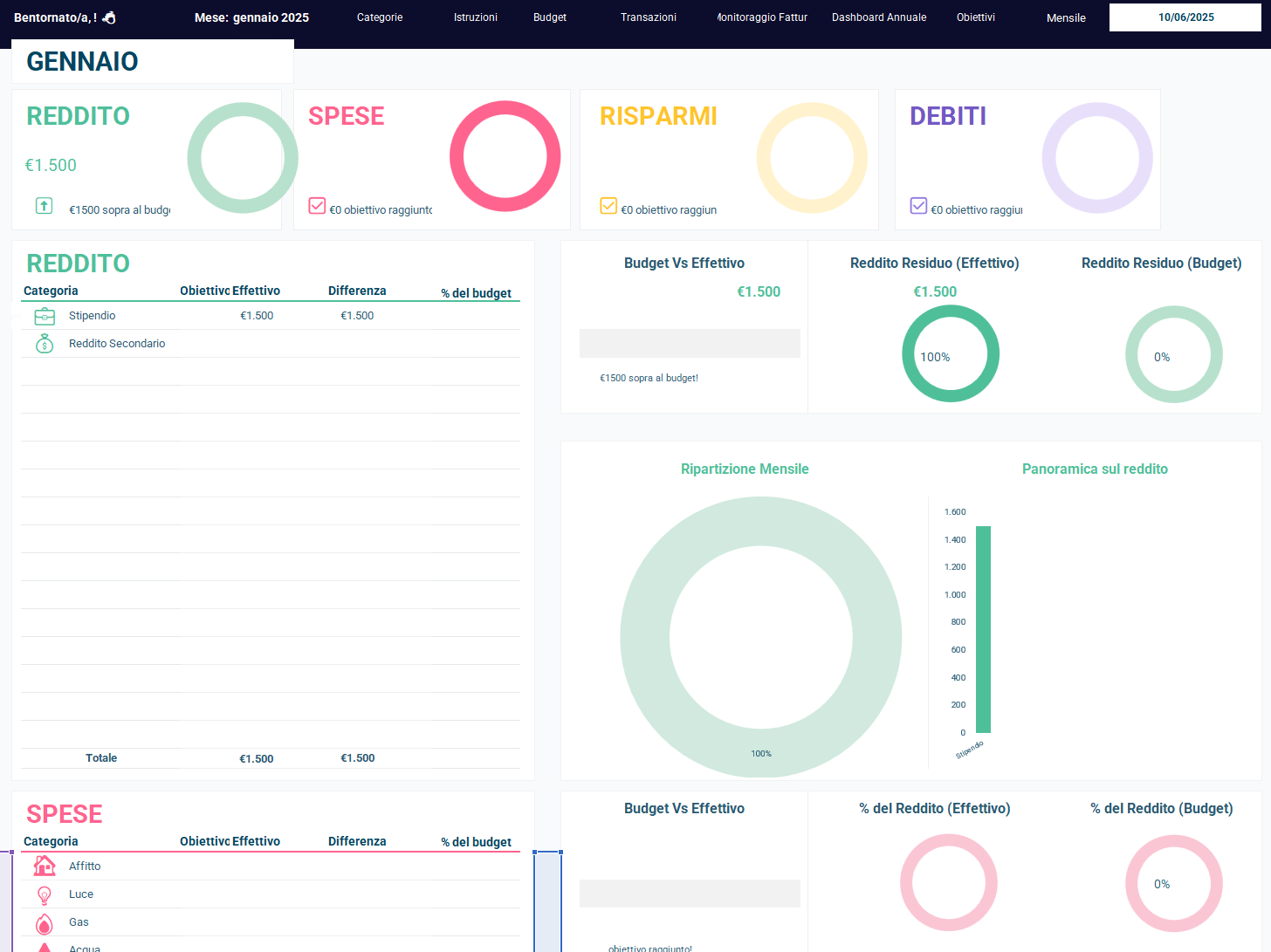Click the green Stipendio bar in chart
Image resolution: width=1271 pixels, height=952 pixels.
point(983,628)
